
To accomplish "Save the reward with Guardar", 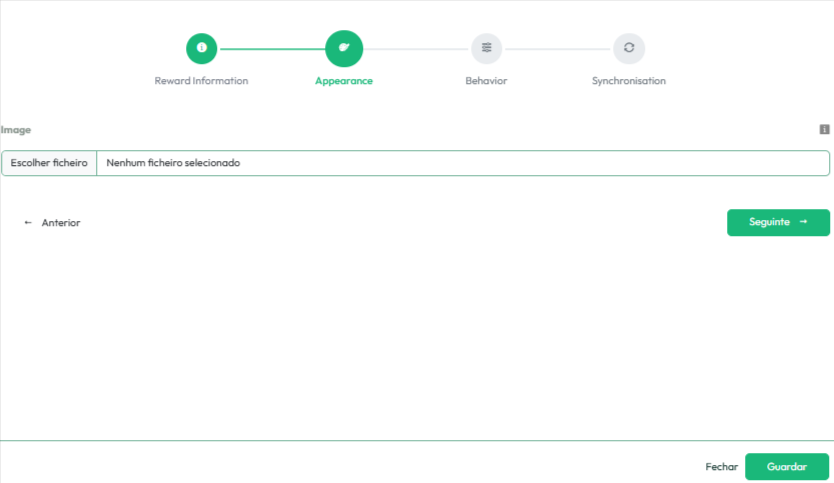I will click(x=786, y=467).
